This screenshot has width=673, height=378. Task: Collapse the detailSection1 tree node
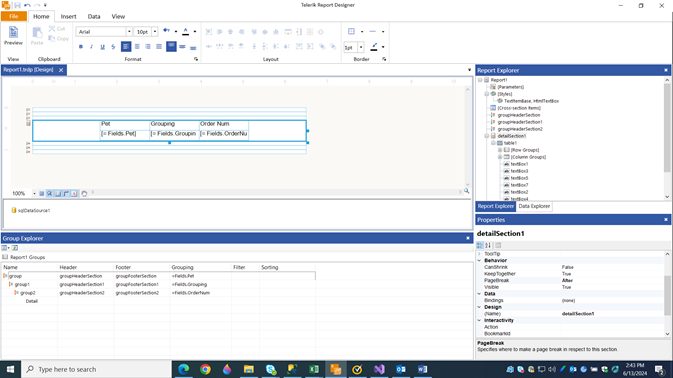pyautogui.click(x=487, y=136)
